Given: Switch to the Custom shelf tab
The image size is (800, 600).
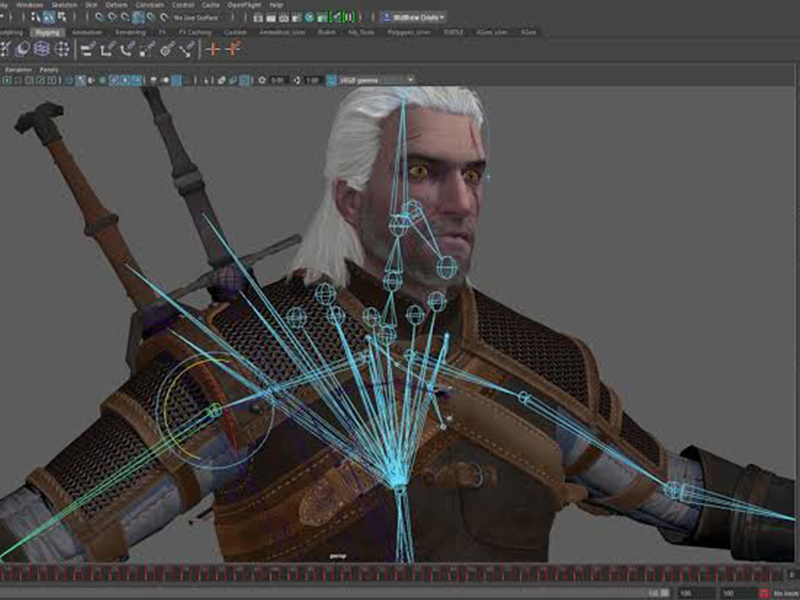Looking at the screenshot, I should coord(235,32).
